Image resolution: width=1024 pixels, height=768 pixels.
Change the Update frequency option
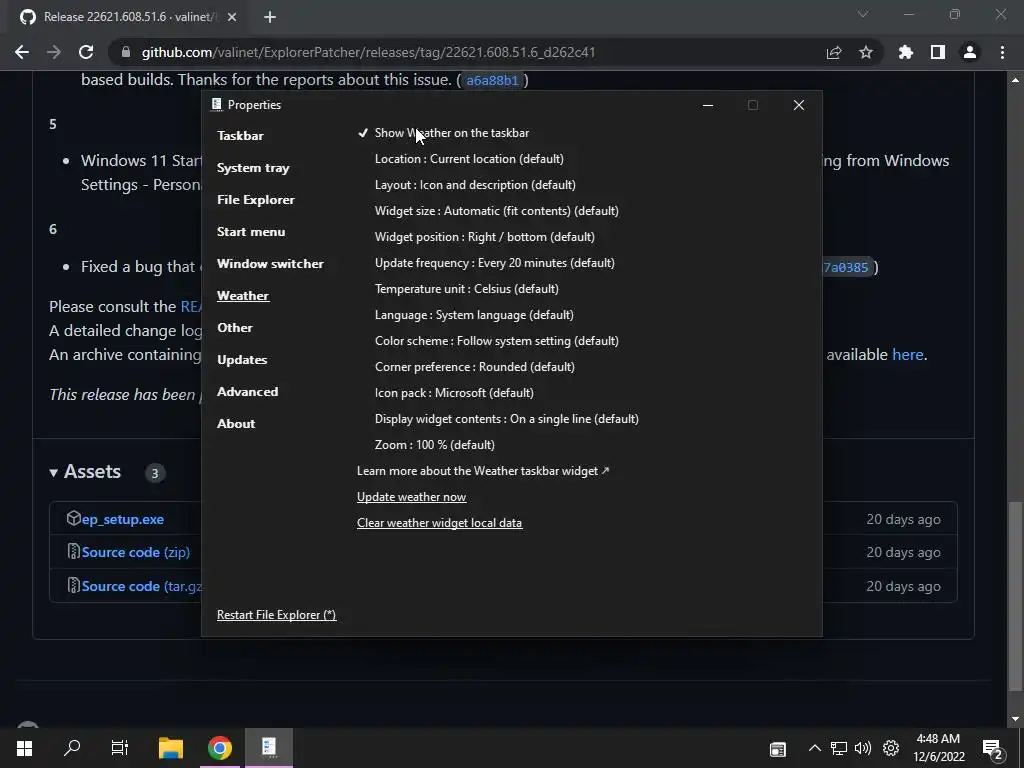coord(494,263)
